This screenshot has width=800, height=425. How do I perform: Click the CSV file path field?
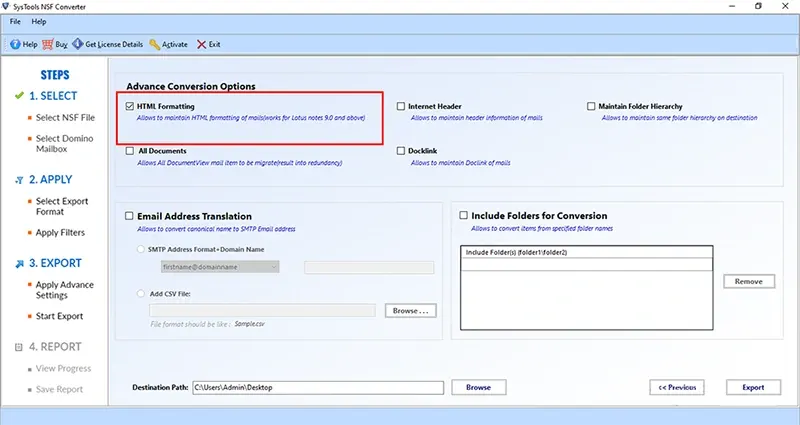point(262,311)
